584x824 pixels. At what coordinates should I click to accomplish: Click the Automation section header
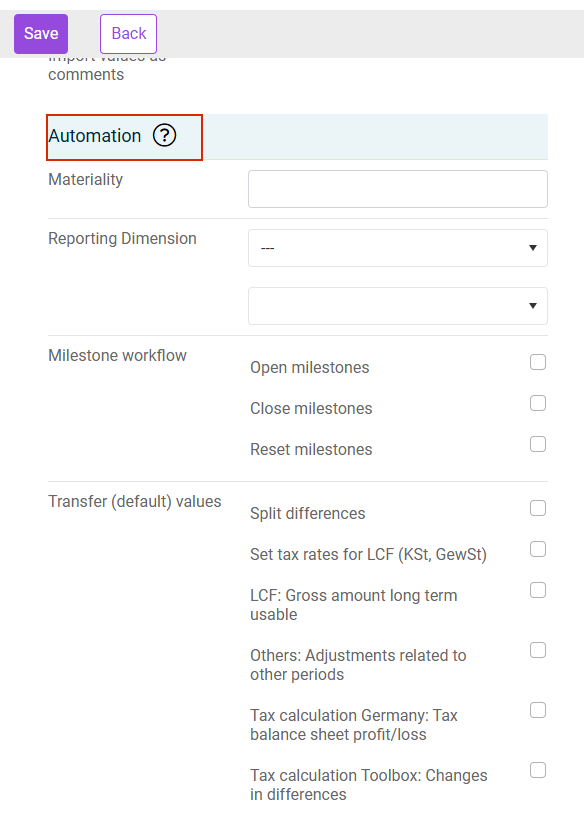95,136
